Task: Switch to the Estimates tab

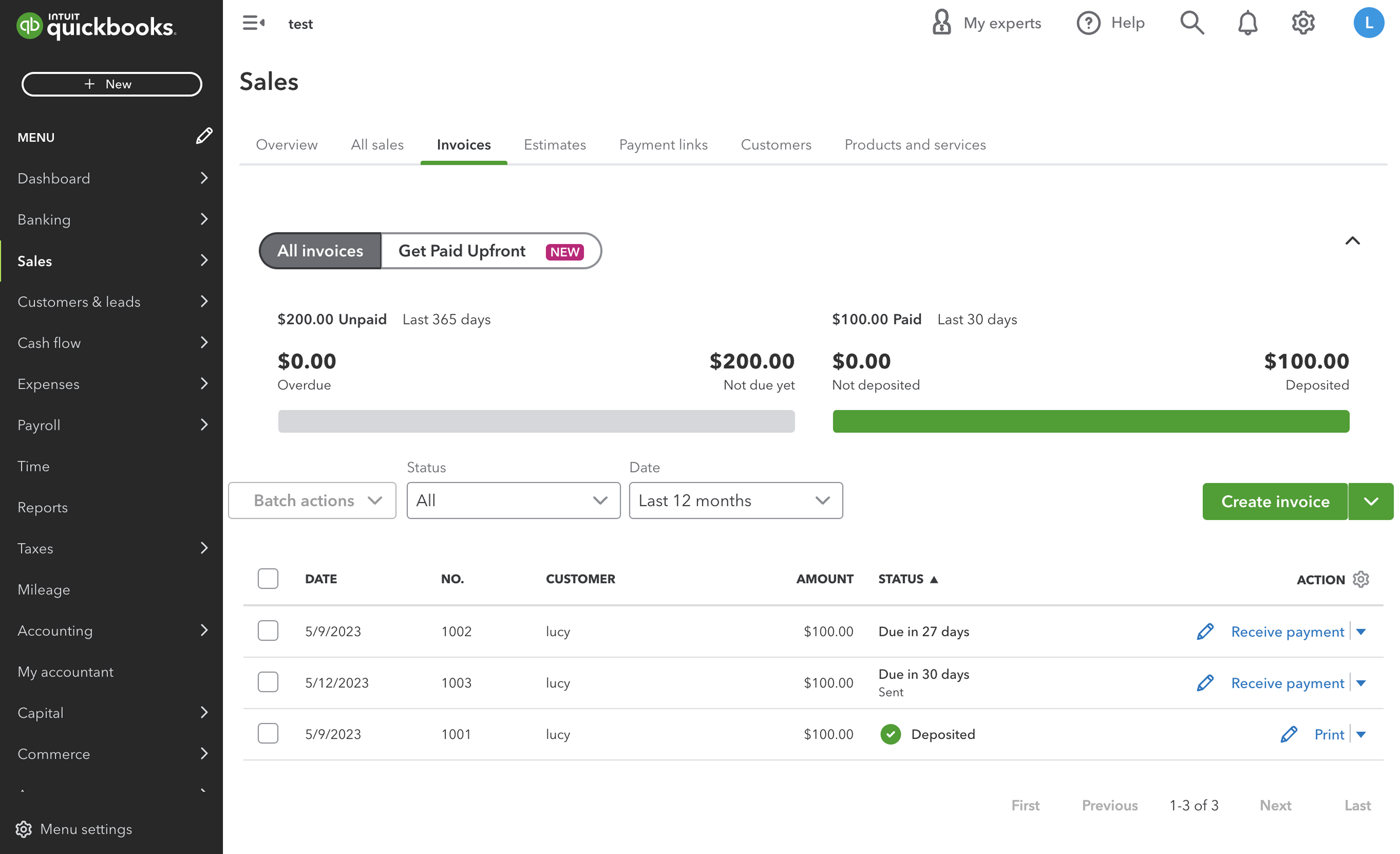Action: (x=555, y=144)
